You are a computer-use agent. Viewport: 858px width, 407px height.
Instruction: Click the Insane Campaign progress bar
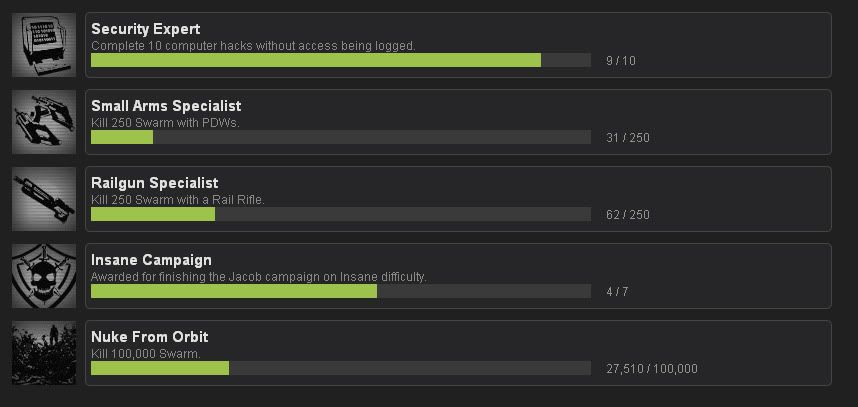340,291
